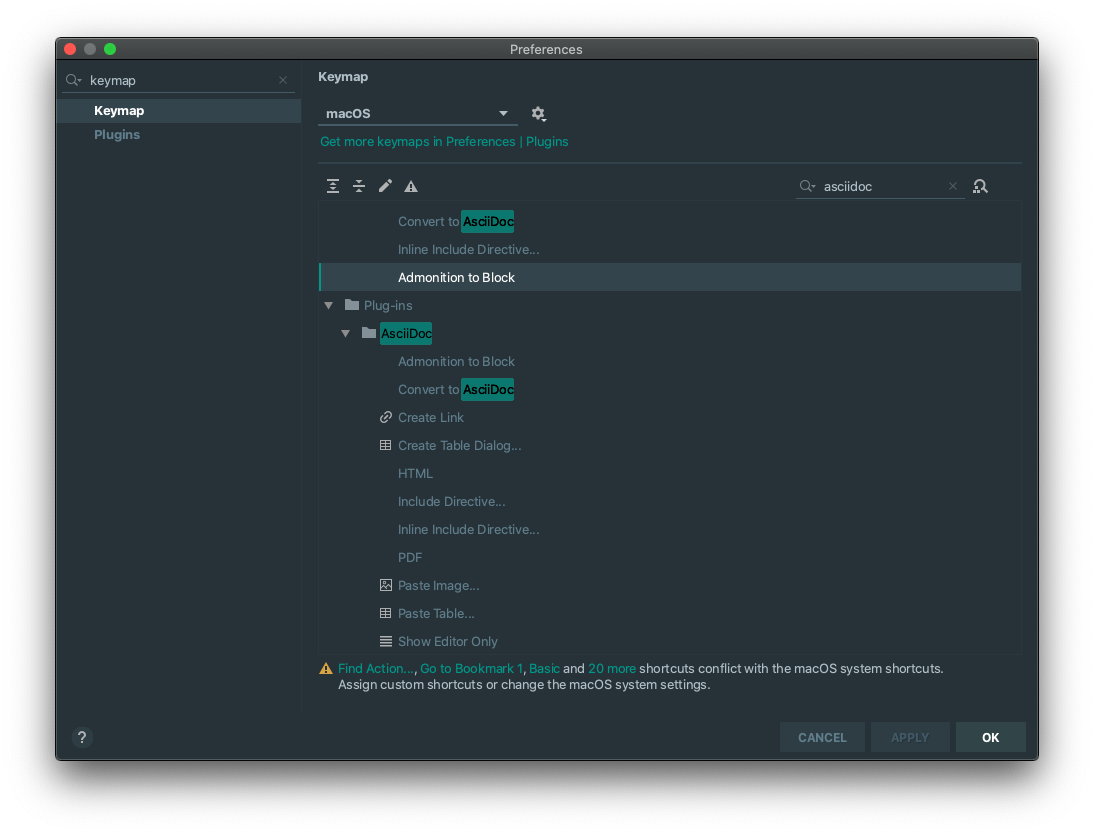Open the macOS keymap dropdown

(x=417, y=113)
